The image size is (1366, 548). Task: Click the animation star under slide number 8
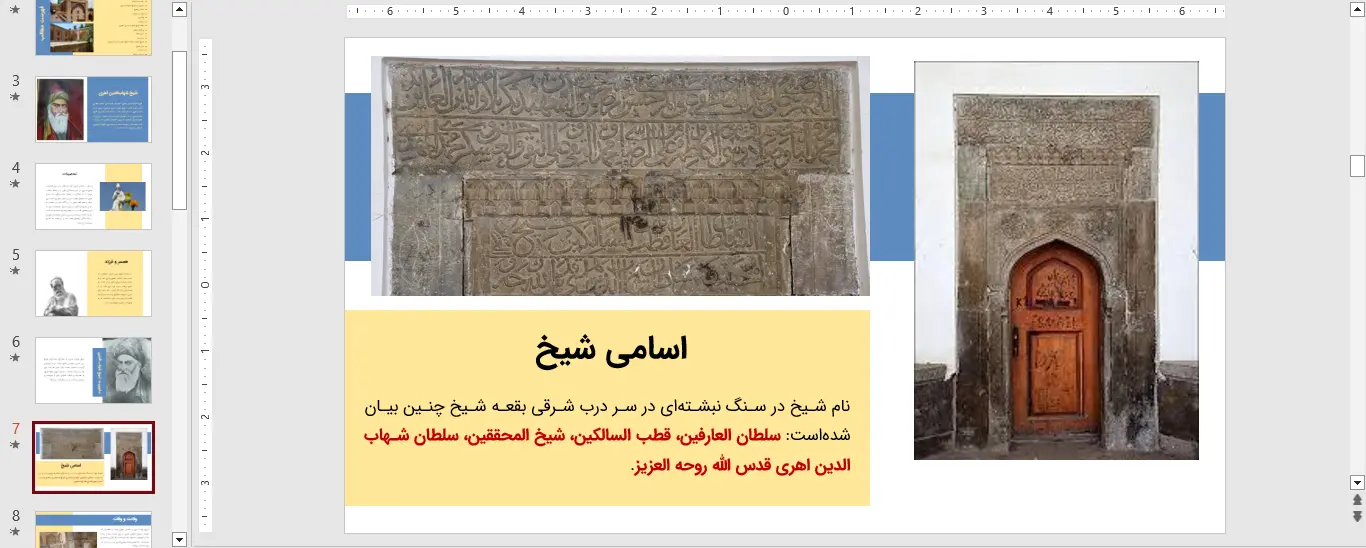point(15,532)
